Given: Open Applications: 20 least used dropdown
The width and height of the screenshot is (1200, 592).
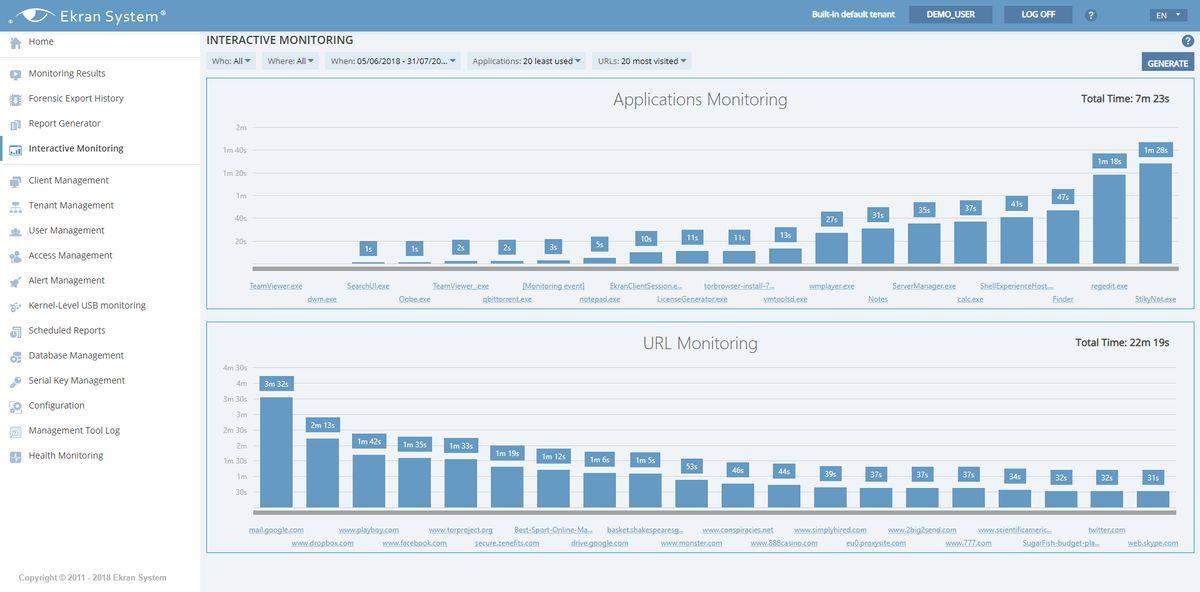Looking at the screenshot, I should [526, 61].
